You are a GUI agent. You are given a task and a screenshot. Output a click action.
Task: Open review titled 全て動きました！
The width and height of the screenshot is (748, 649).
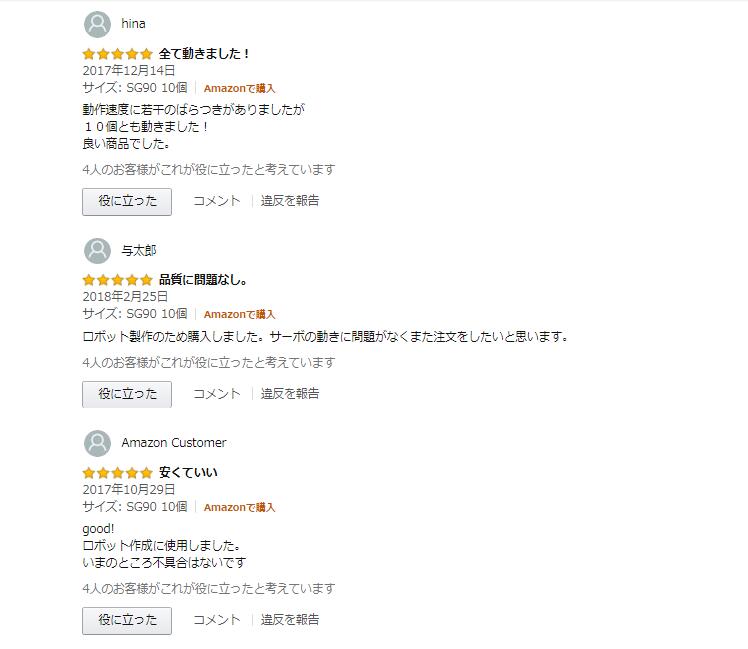205,54
